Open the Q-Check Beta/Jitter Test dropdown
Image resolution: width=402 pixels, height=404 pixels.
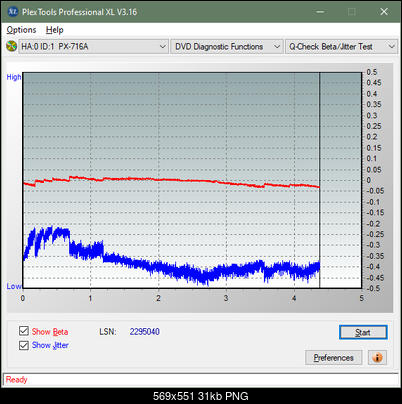pyautogui.click(x=342, y=47)
